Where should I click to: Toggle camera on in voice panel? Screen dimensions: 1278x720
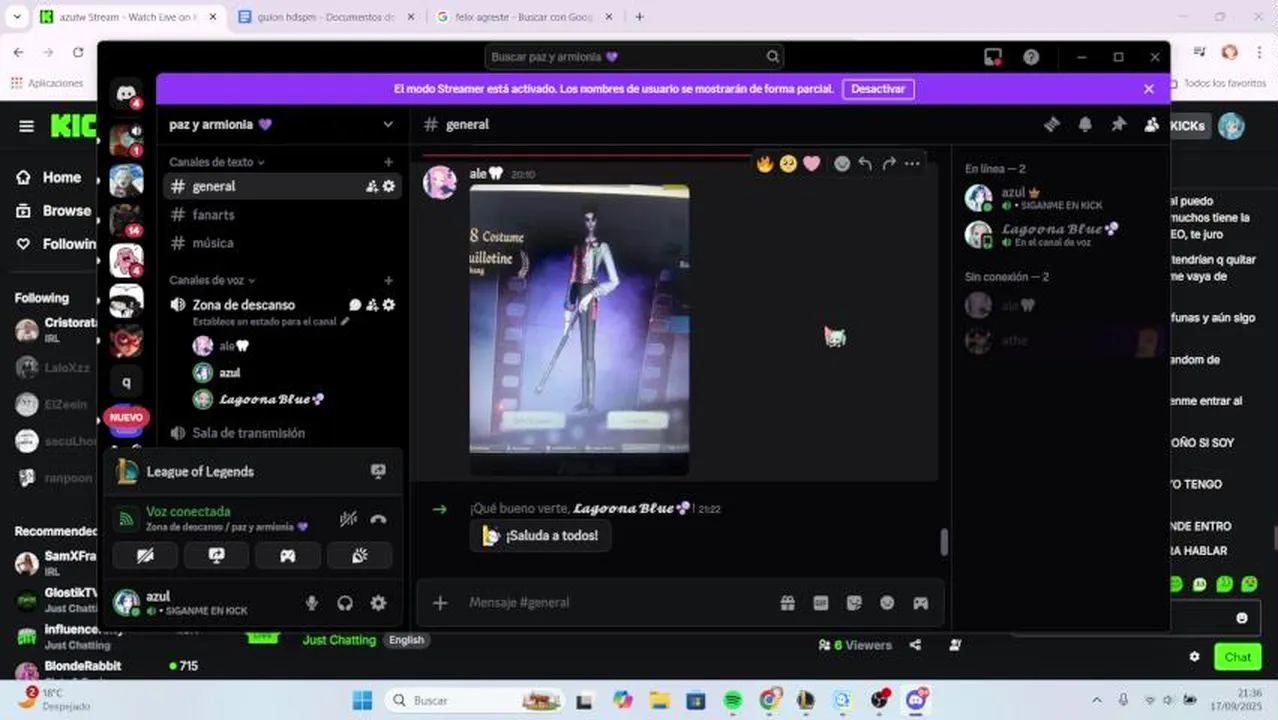(145, 555)
